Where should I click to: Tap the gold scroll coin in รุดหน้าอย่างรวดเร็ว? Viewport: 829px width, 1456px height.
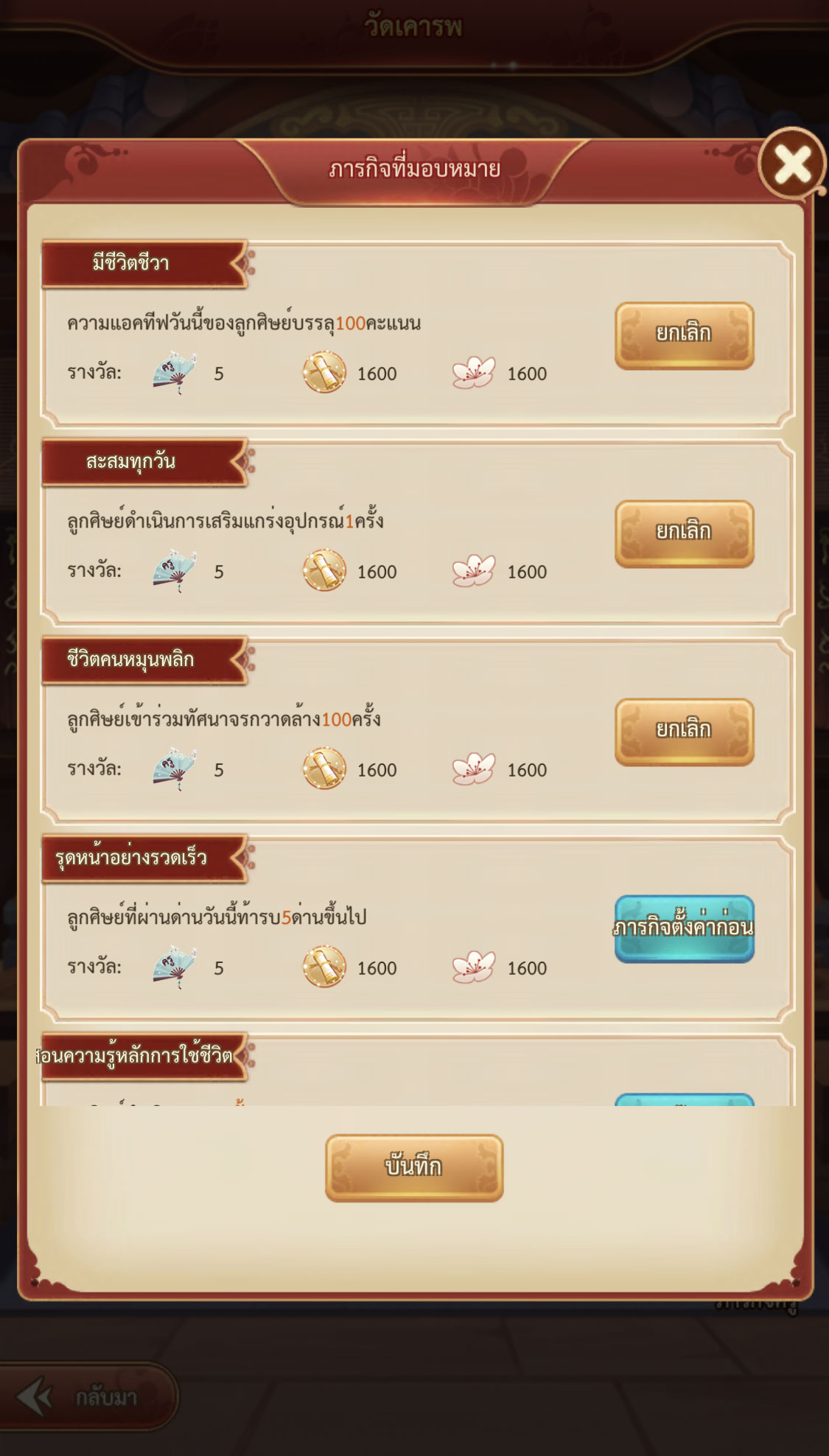[x=324, y=967]
